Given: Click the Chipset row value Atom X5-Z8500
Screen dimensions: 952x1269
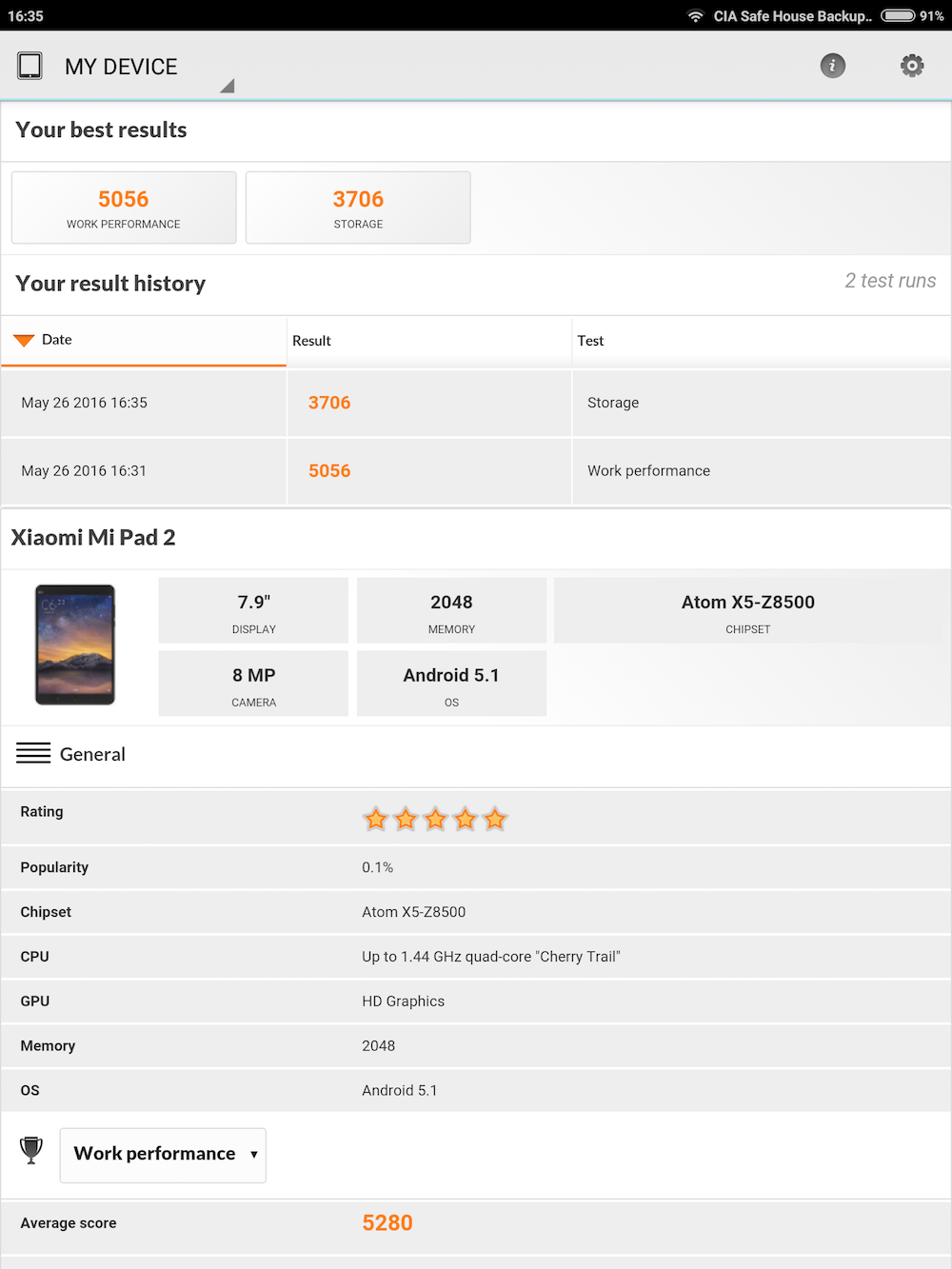Looking at the screenshot, I should click(414, 912).
